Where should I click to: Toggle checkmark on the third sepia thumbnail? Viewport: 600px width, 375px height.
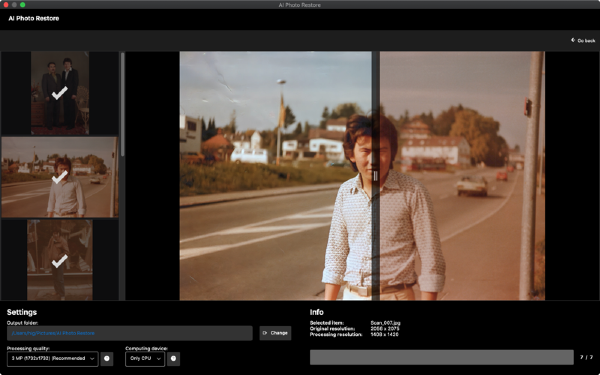tap(60, 260)
